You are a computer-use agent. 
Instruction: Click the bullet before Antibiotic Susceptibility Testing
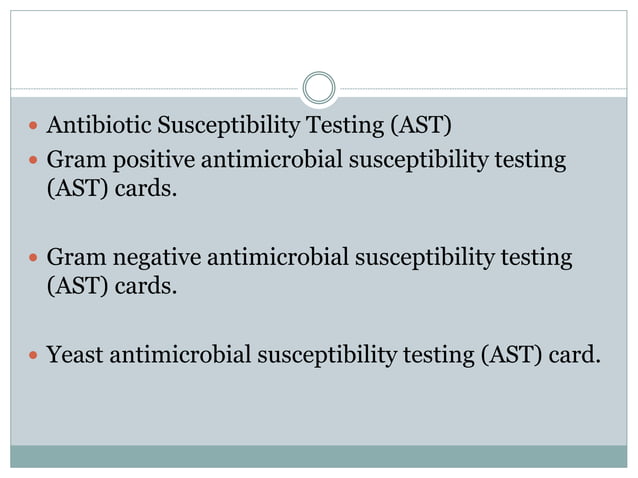35,127
